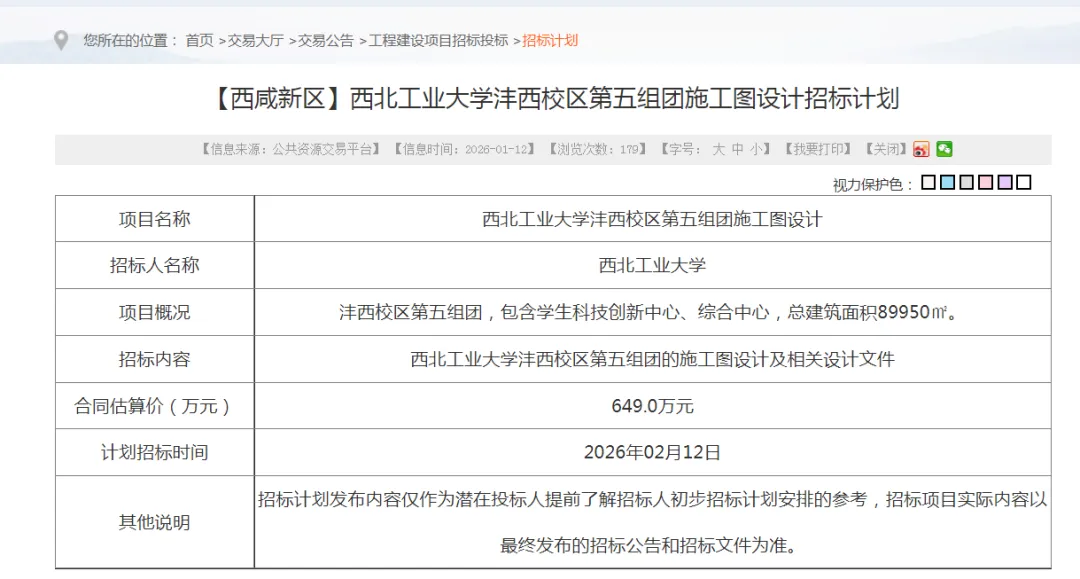Click the 您所在的位置 label

click(131, 41)
